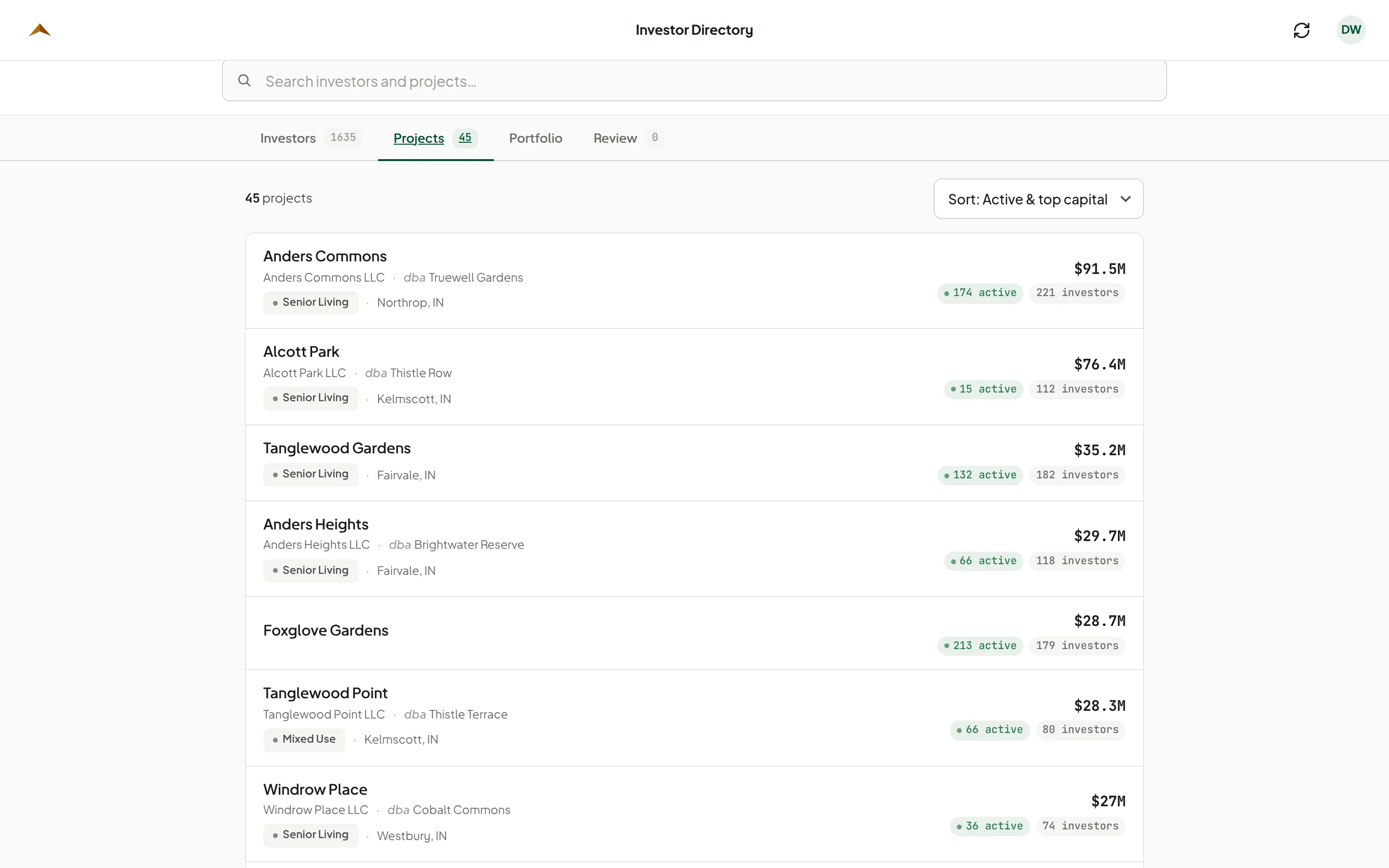
Task: Click the 221 investors badge
Action: [1077, 293]
